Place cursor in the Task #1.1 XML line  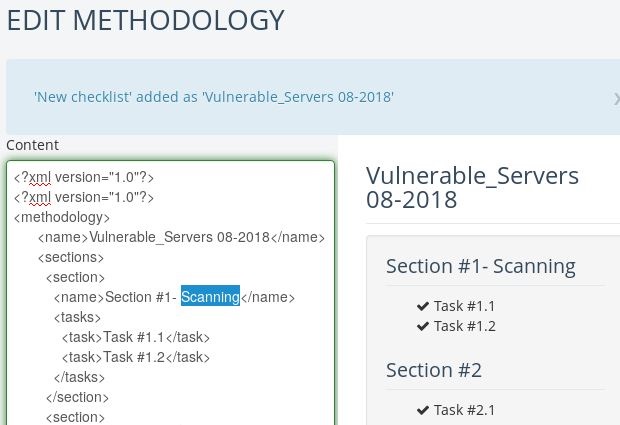[135, 337]
